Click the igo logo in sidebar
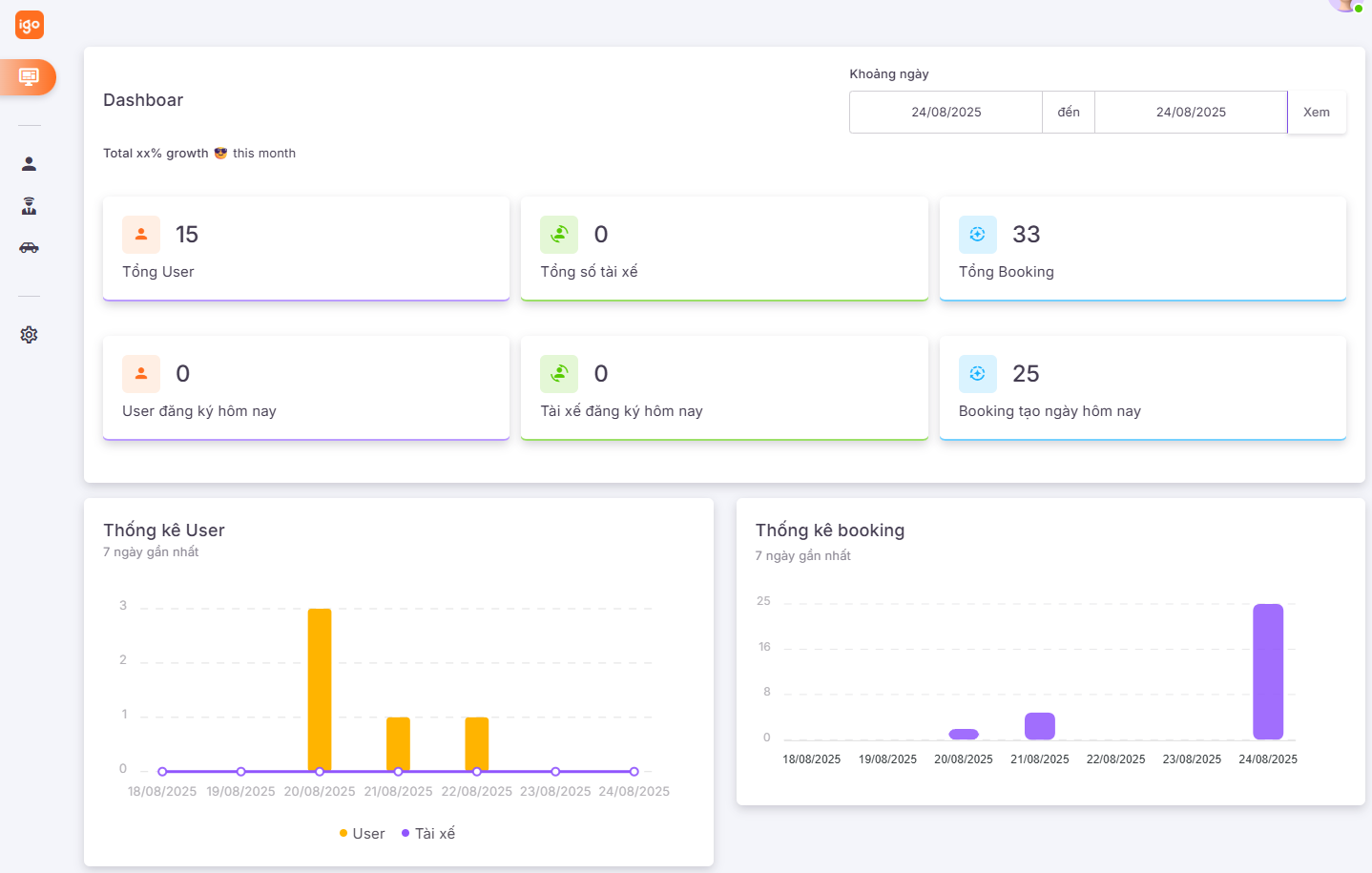1372x873 pixels. pos(30,25)
